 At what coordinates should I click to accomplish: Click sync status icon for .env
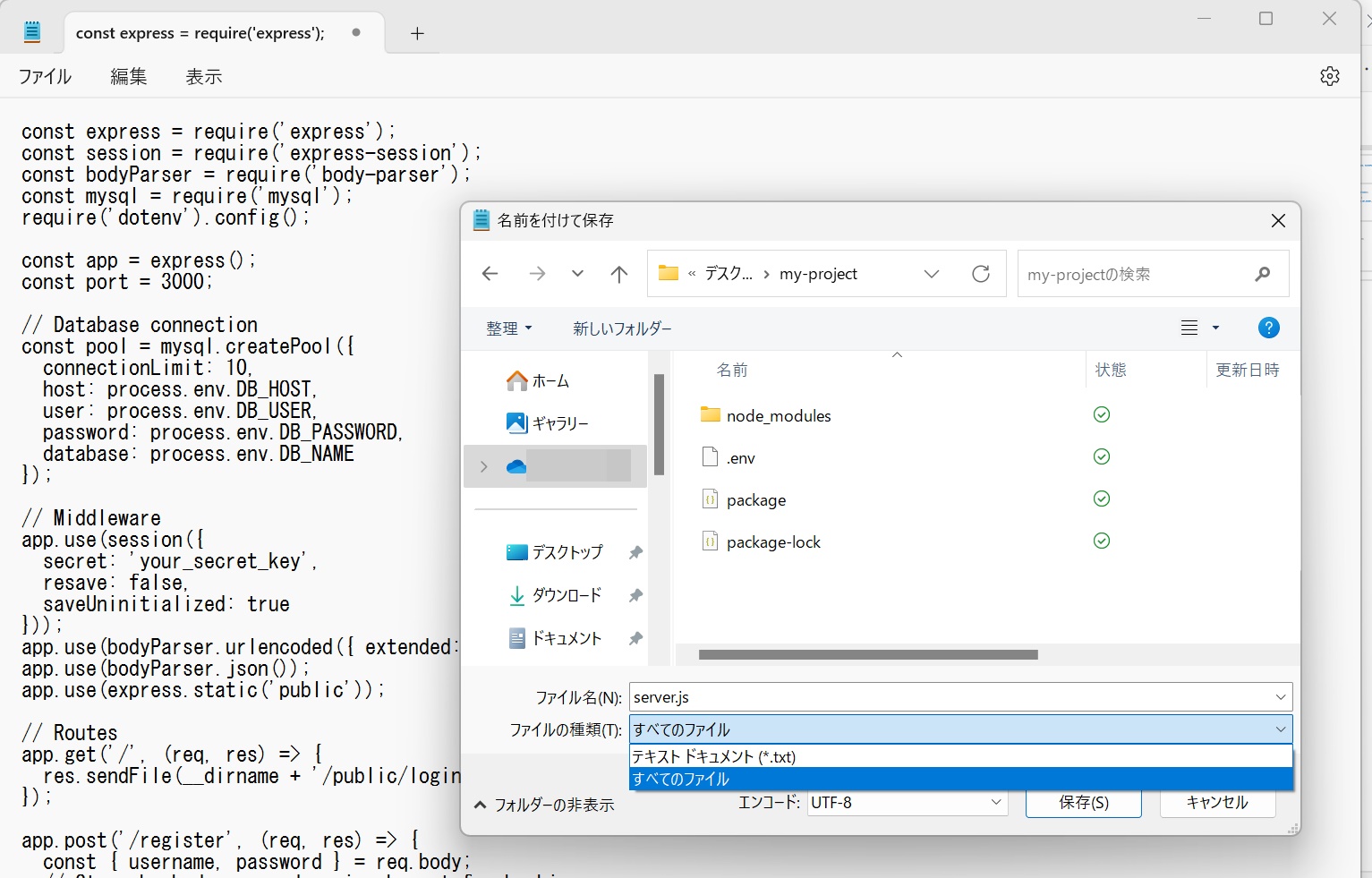[x=1102, y=456]
